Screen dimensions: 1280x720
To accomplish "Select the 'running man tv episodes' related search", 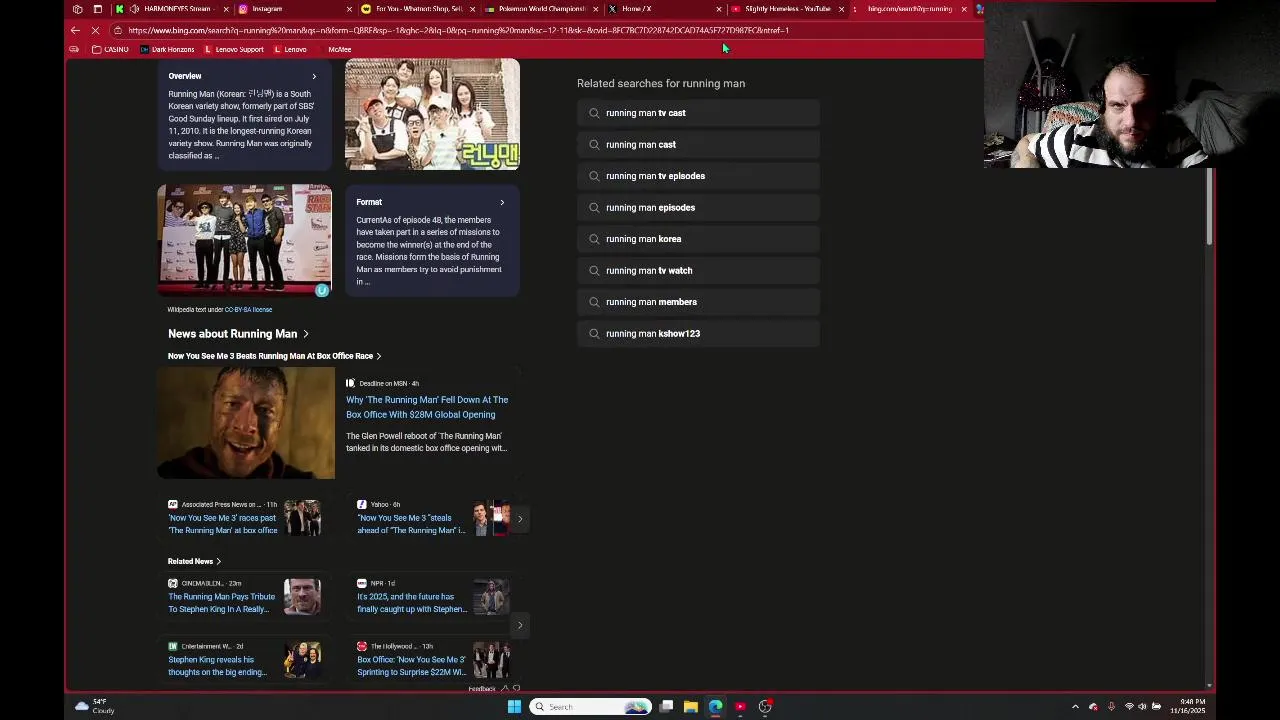I will (698, 176).
